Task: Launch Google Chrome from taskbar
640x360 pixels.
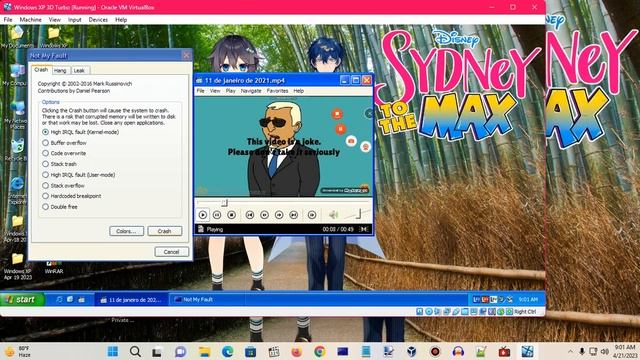Action: 320,351
